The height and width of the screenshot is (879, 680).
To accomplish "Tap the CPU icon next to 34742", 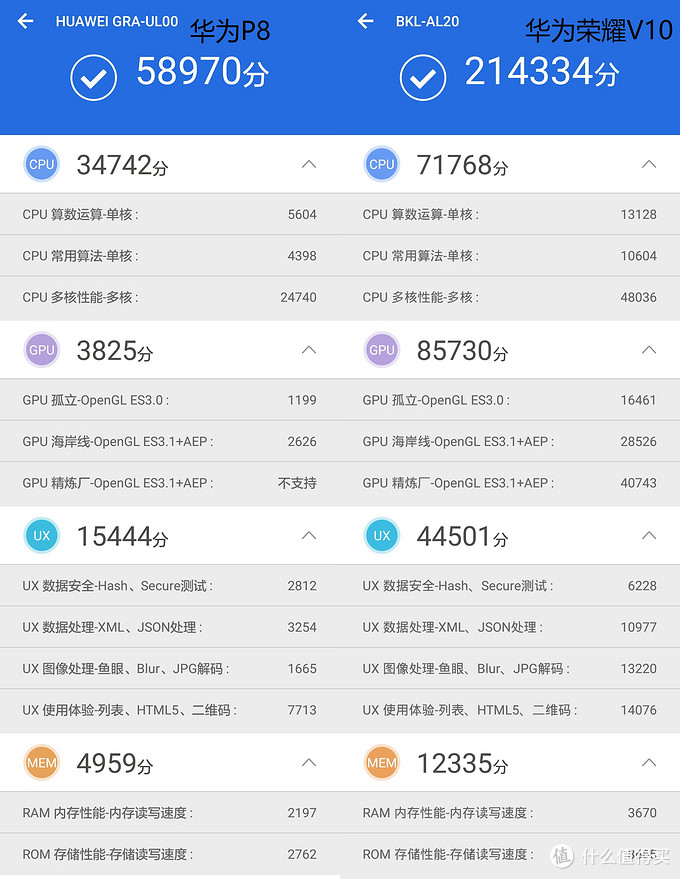I will pyautogui.click(x=41, y=164).
